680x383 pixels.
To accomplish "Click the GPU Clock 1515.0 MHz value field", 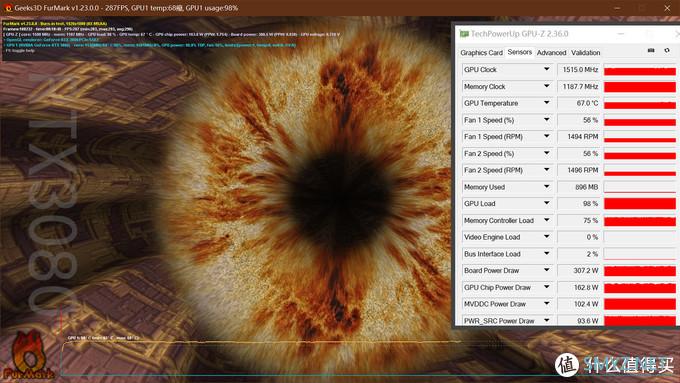I will 579,69.
